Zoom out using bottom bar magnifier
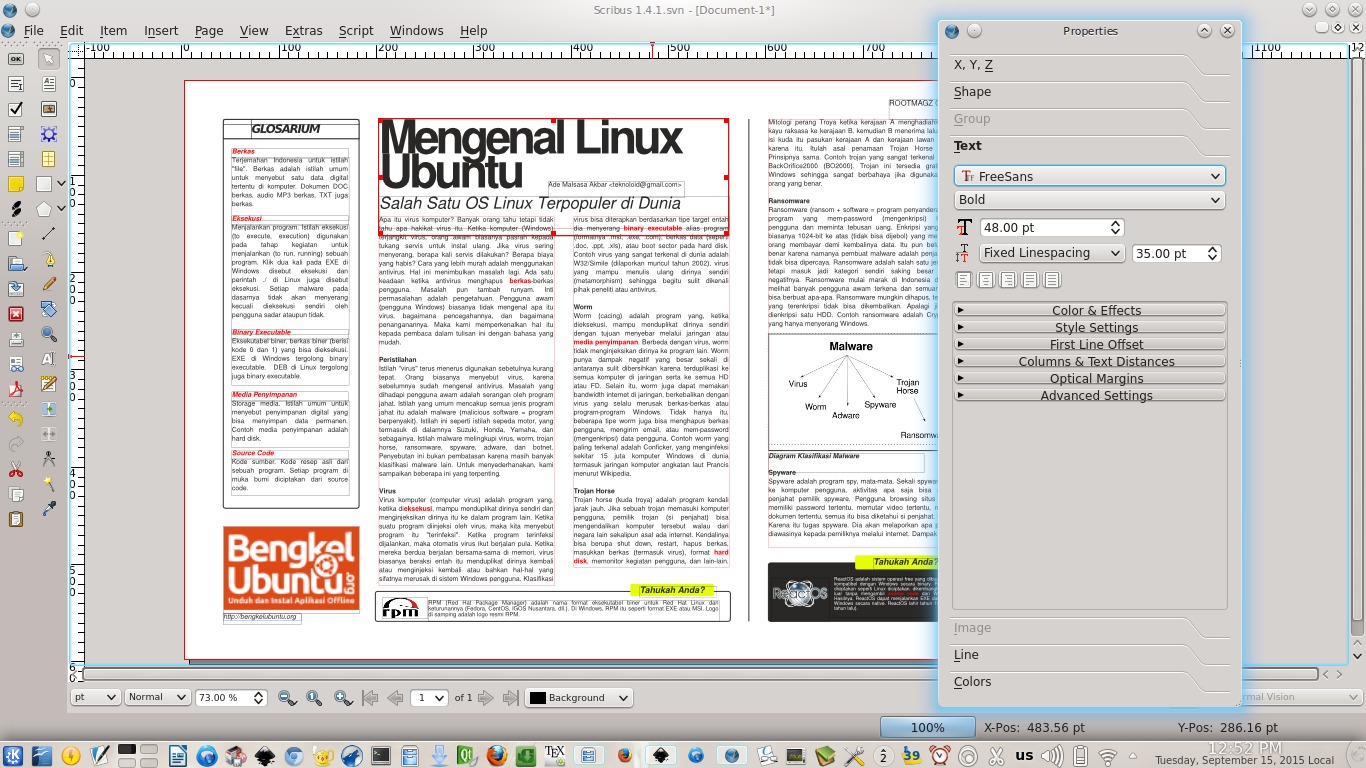This screenshot has width=1366, height=768. pos(286,697)
